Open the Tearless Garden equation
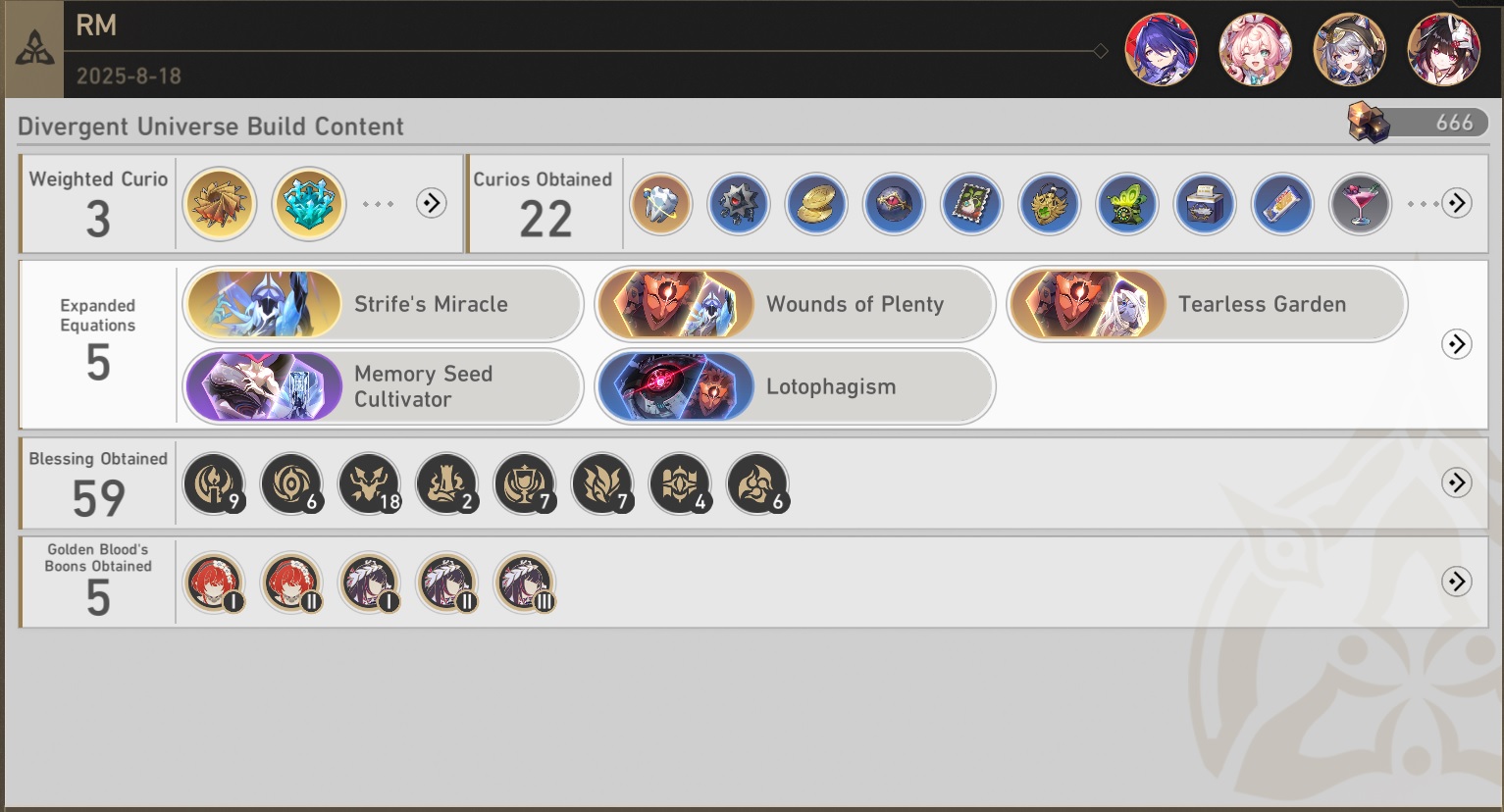The height and width of the screenshot is (812, 1504). point(1207,304)
